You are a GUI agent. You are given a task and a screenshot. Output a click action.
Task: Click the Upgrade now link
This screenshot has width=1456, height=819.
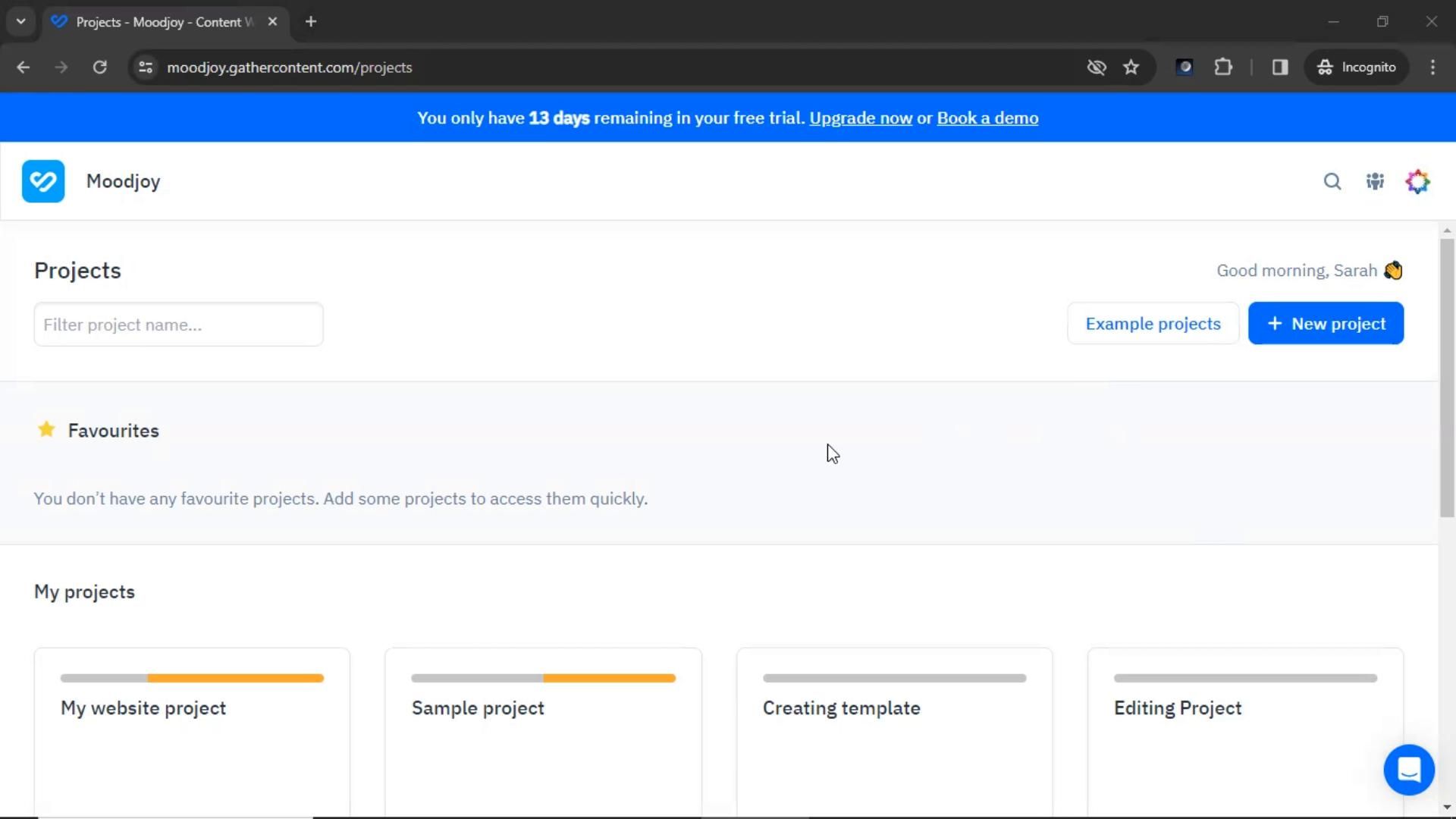(x=861, y=118)
